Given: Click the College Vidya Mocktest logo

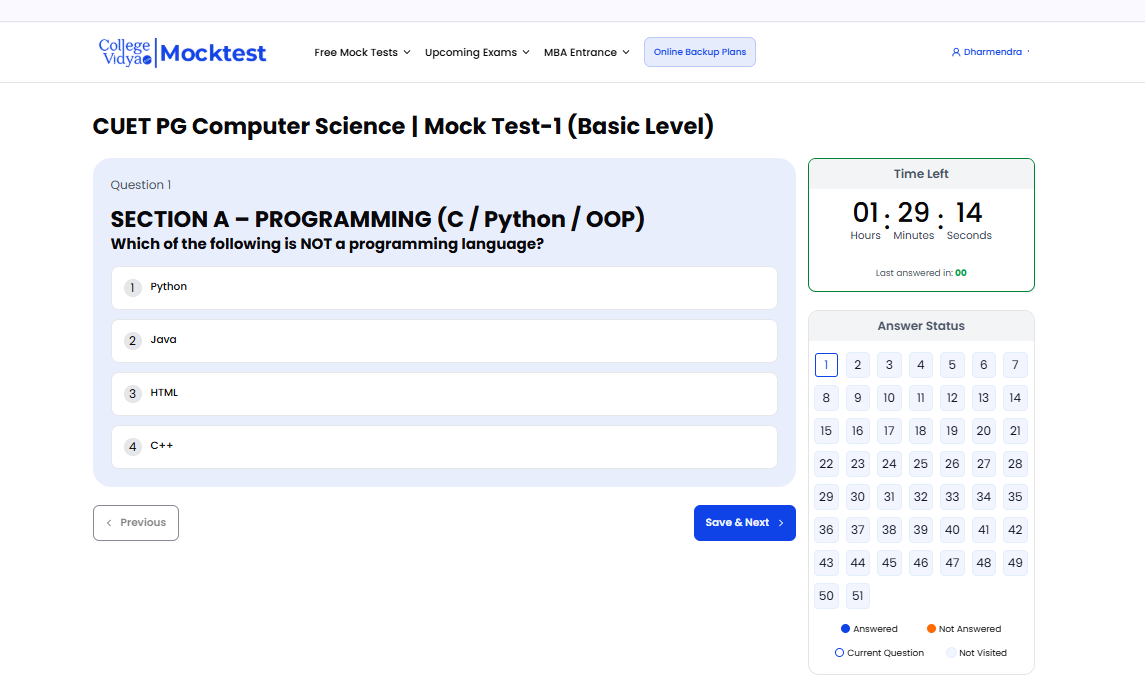Looking at the screenshot, I should click(182, 52).
